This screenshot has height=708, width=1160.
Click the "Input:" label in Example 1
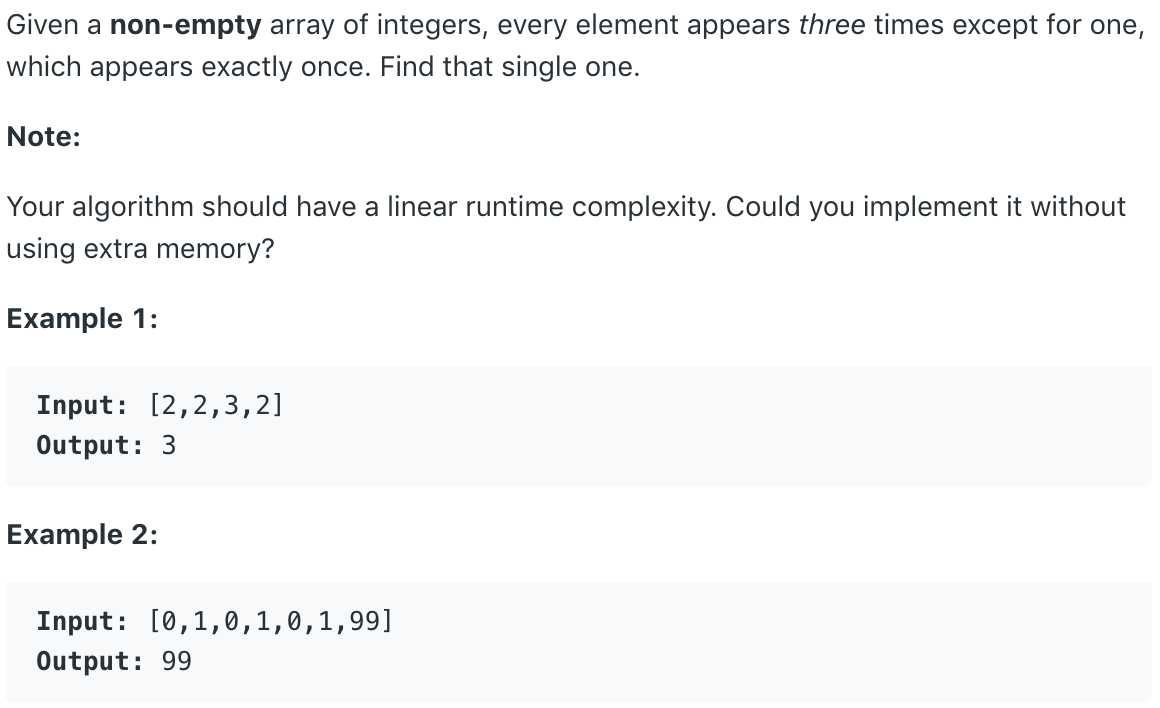pos(82,405)
